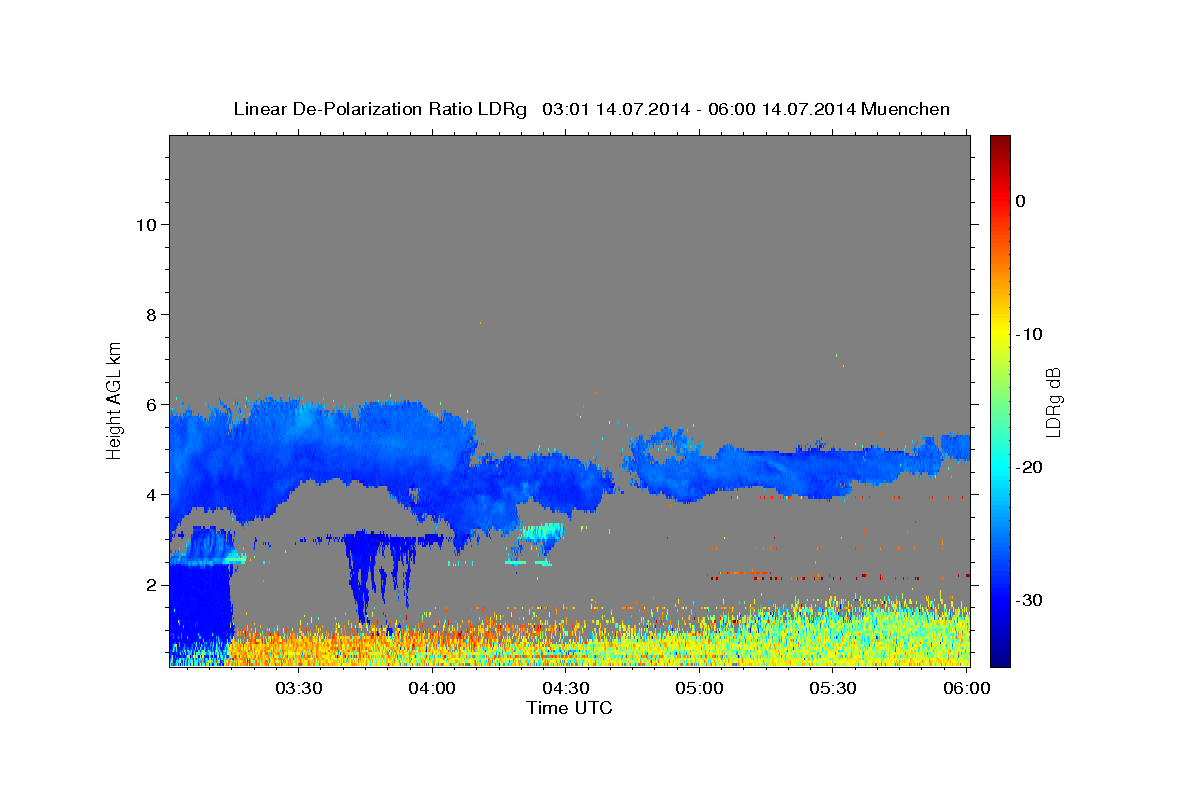Click the plot title 'Linear De-Polarization Ratio LDRg'
1200x800 pixels.
pyautogui.click(x=379, y=109)
